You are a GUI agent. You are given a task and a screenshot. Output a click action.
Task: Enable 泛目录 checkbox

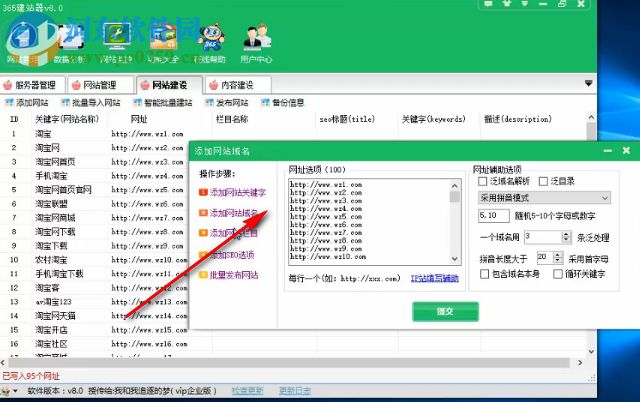pyautogui.click(x=543, y=181)
